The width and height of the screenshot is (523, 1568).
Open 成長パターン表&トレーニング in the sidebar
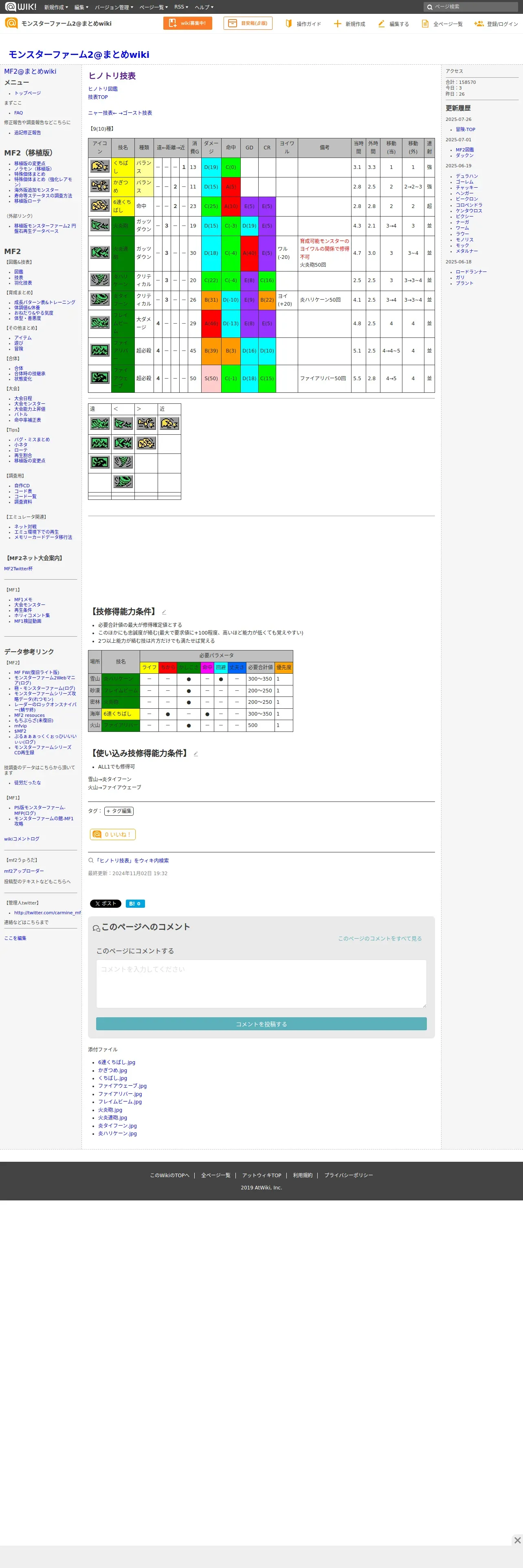click(x=44, y=302)
